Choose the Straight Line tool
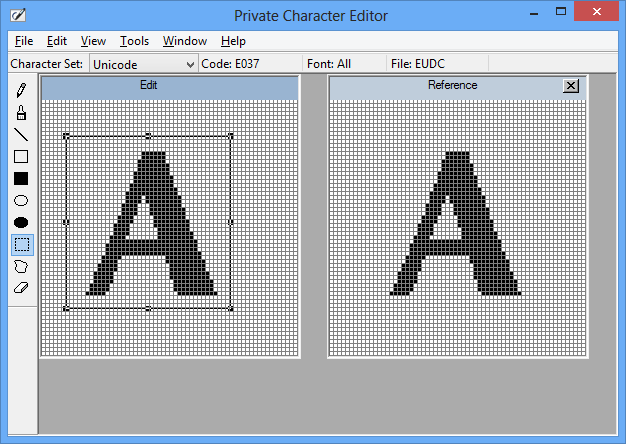The height and width of the screenshot is (444, 626). point(21,135)
